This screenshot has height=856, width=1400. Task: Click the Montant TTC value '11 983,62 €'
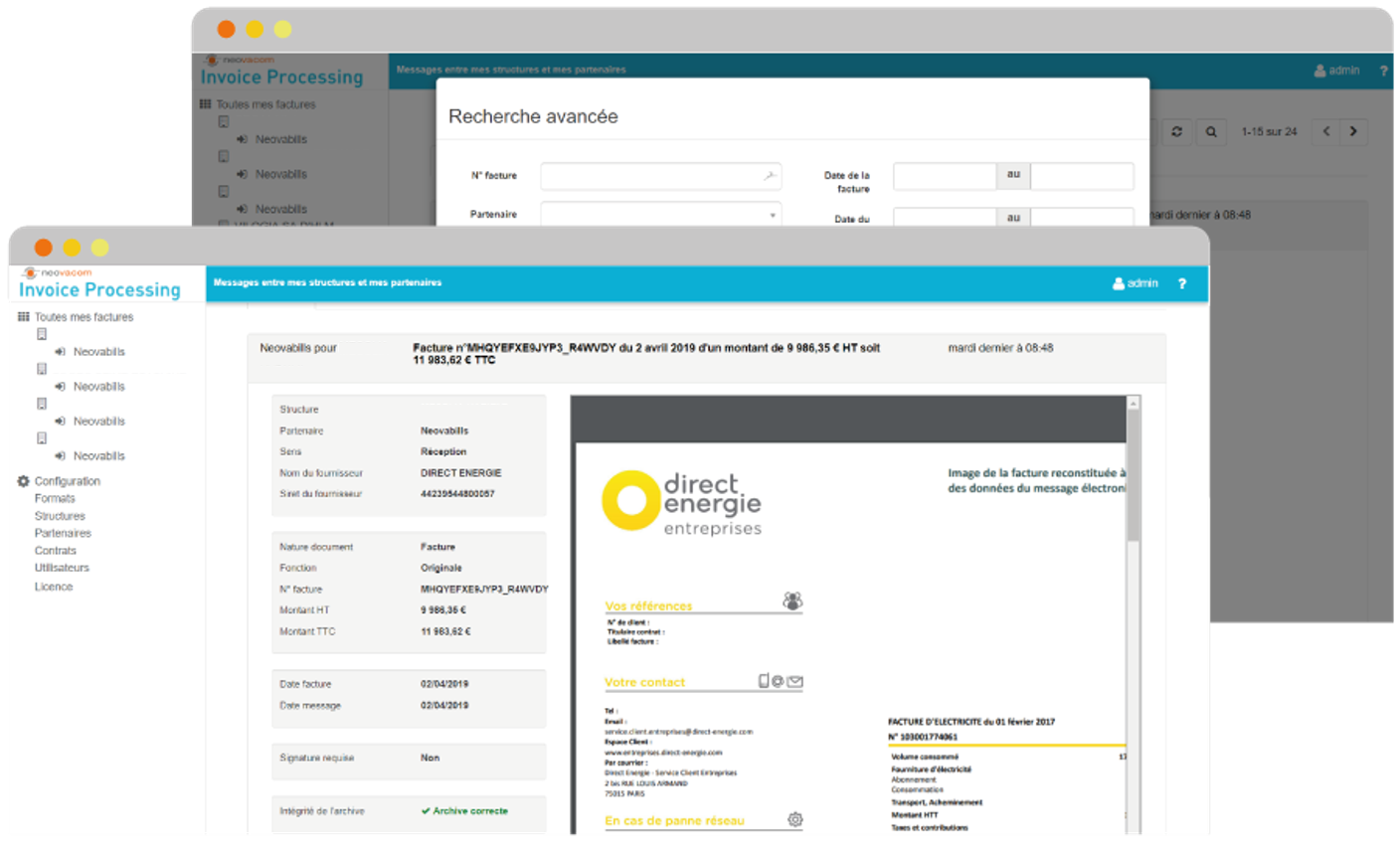(x=445, y=631)
